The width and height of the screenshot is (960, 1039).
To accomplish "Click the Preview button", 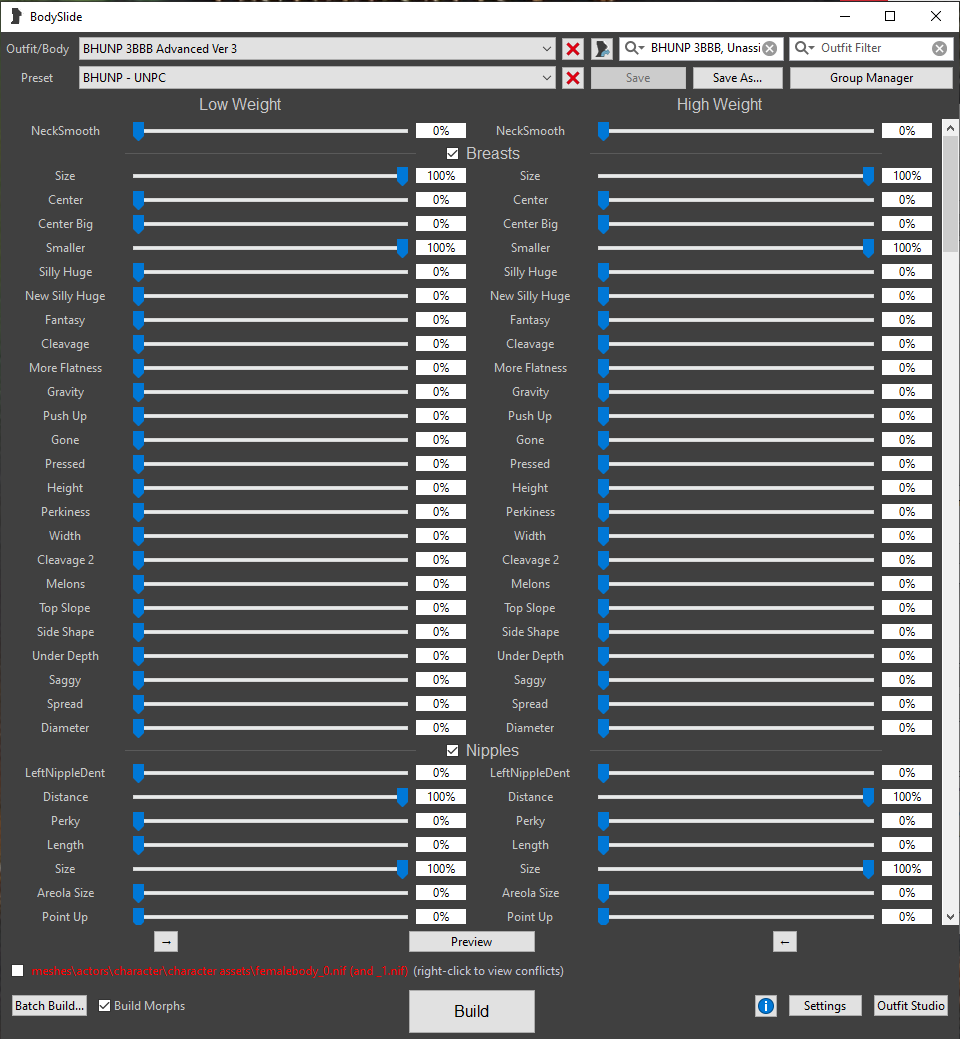I will click(x=472, y=942).
